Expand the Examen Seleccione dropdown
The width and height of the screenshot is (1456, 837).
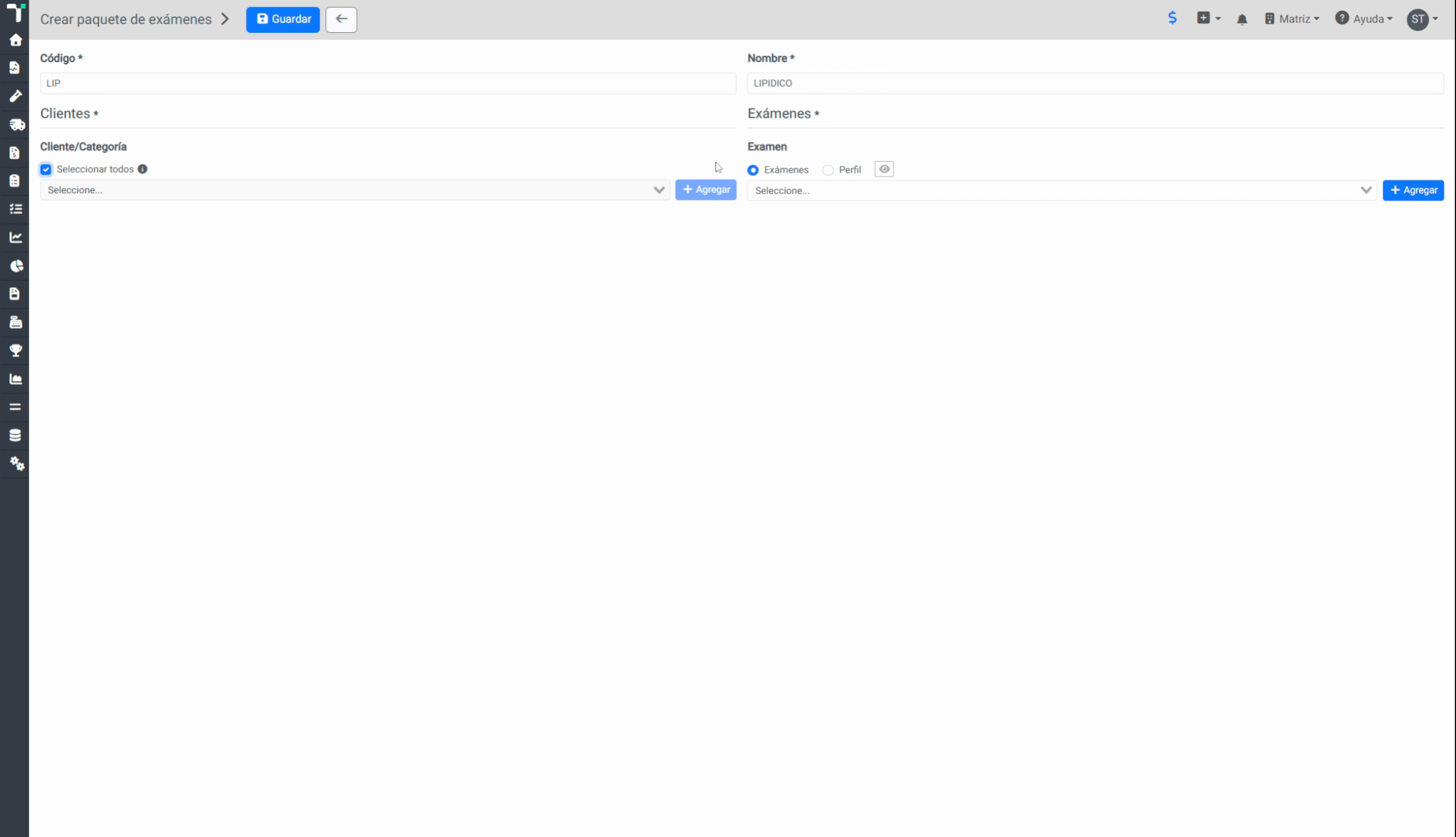pyautogui.click(x=1062, y=190)
